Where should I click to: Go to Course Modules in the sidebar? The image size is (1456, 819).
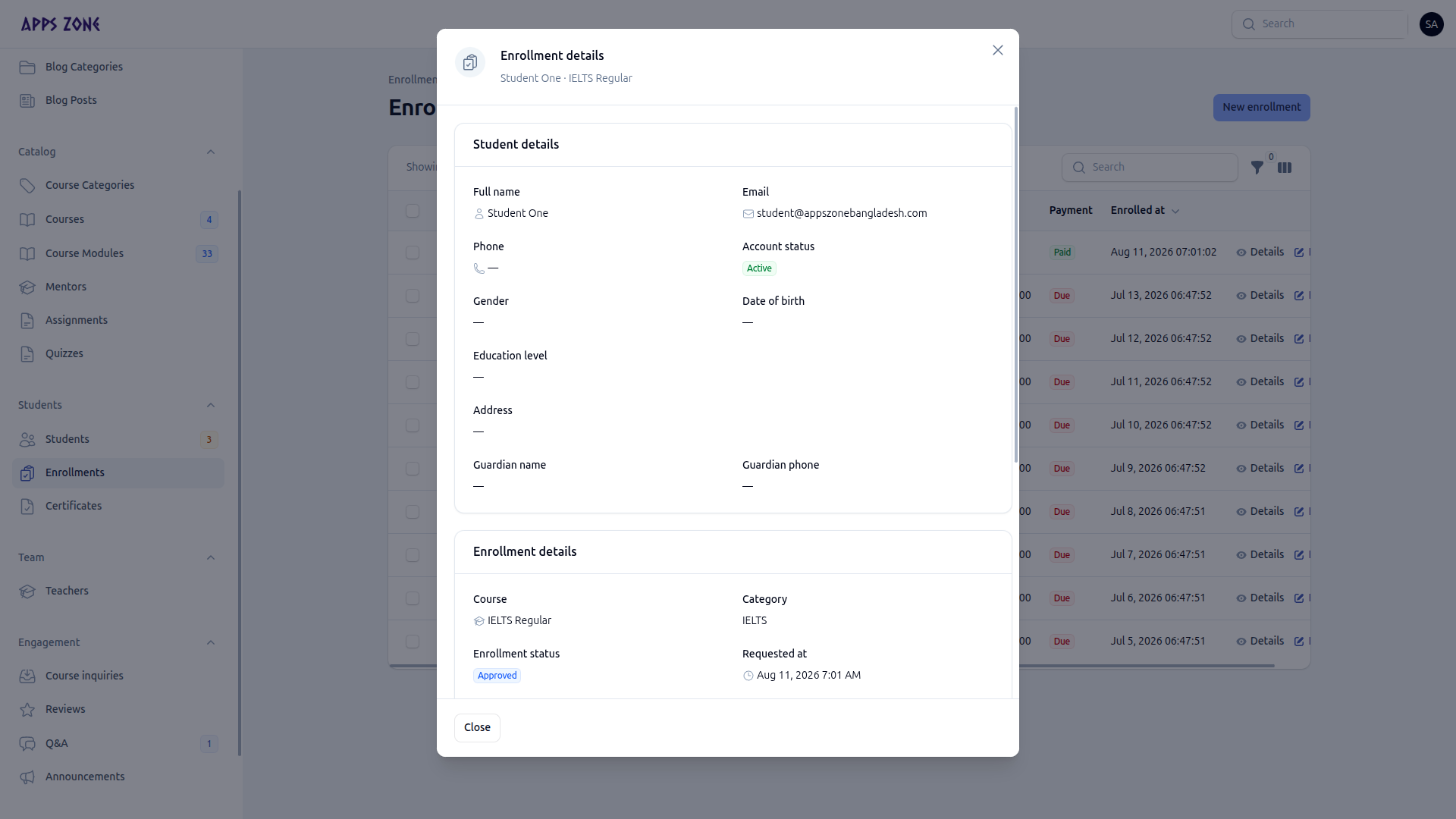coord(118,253)
